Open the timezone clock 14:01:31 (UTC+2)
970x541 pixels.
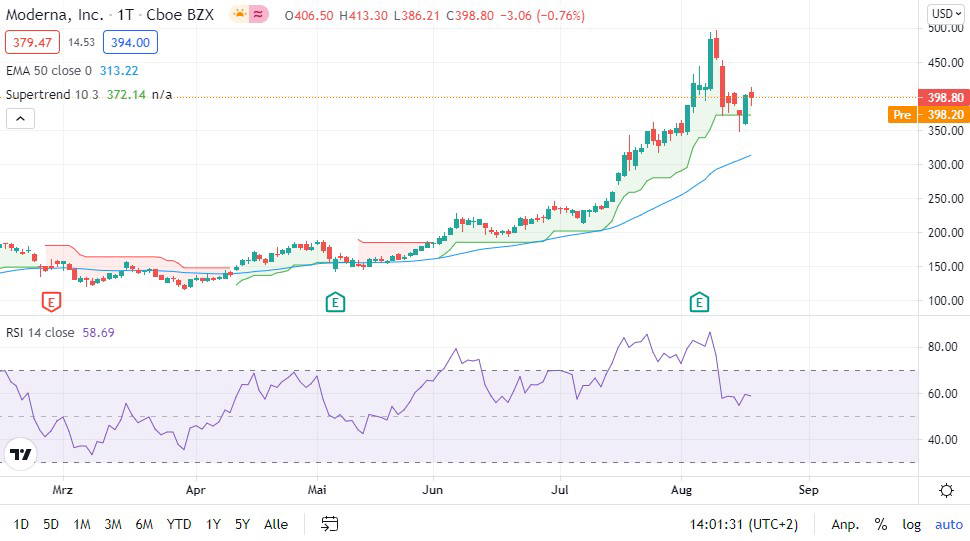pos(744,524)
